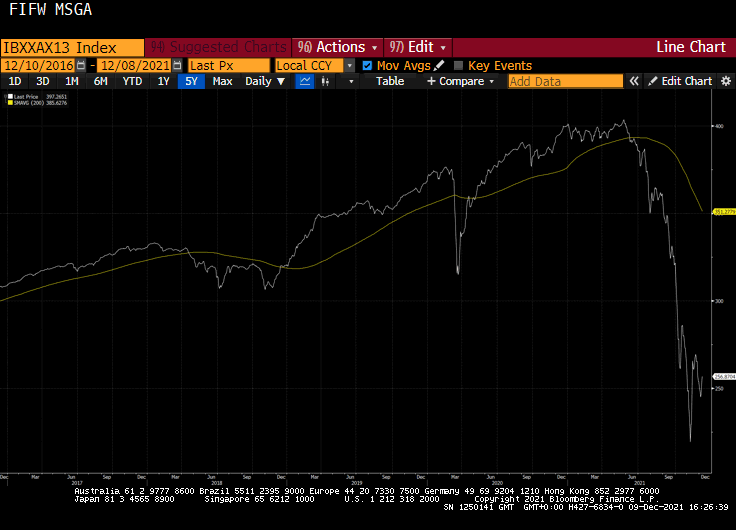Click the white Last Price legend swatch

(10, 97)
